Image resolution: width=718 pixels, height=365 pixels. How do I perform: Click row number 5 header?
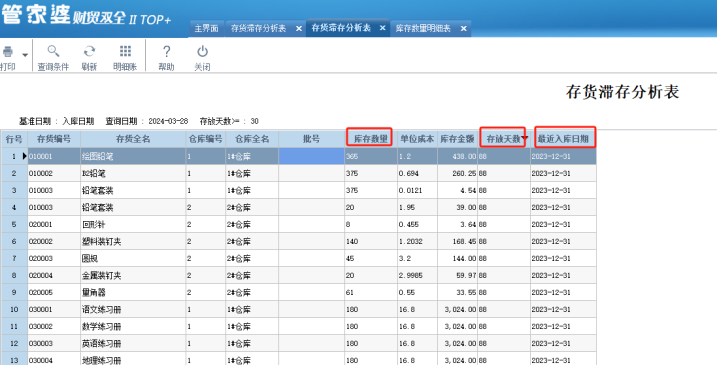click(14, 224)
